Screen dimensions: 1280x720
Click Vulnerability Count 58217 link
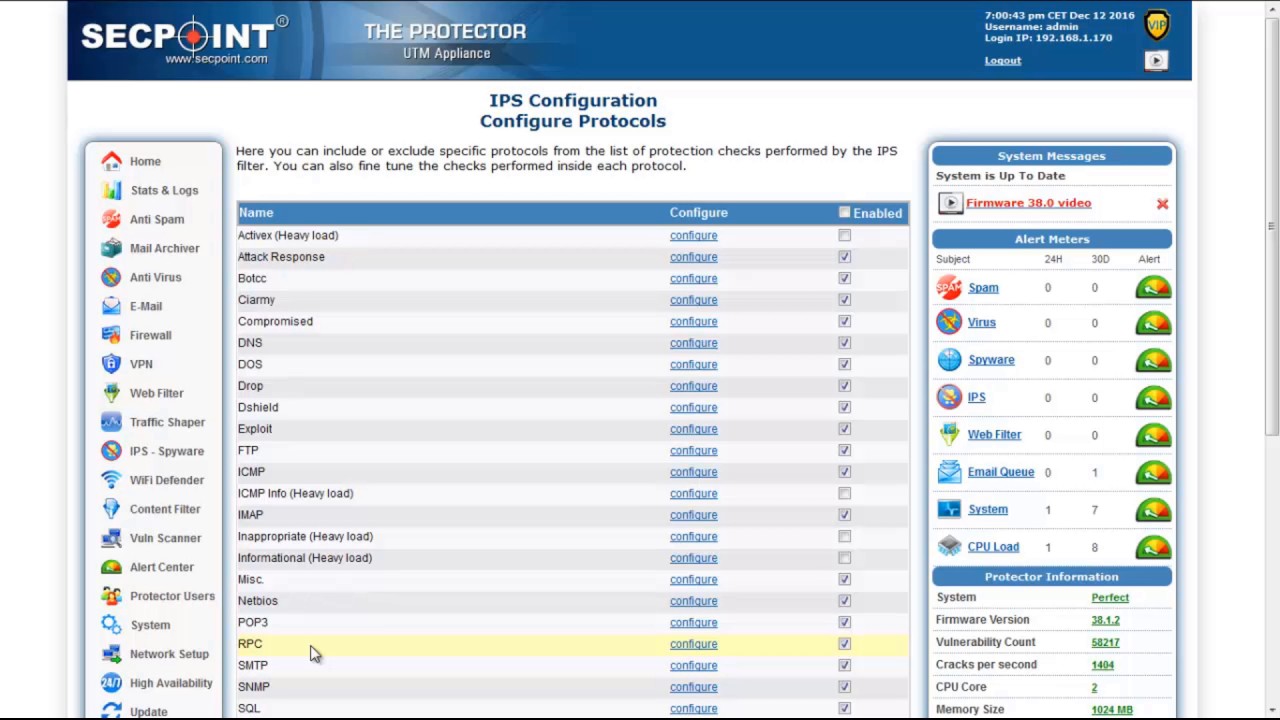(1105, 642)
